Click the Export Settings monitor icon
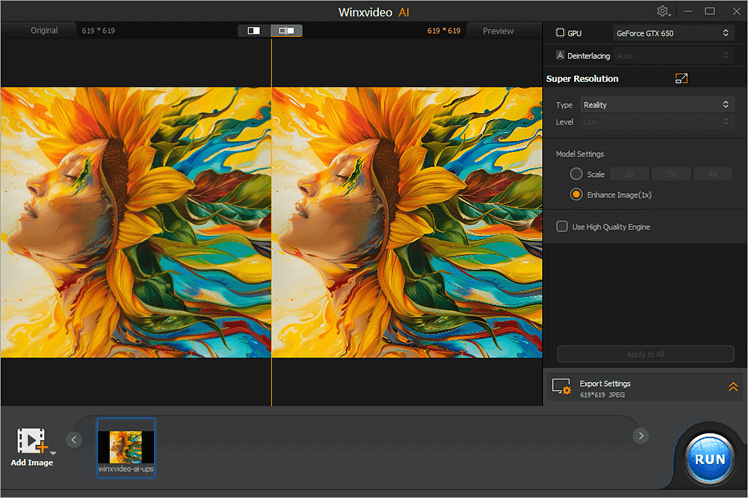Screen dimensions: 748x498 coord(561,388)
